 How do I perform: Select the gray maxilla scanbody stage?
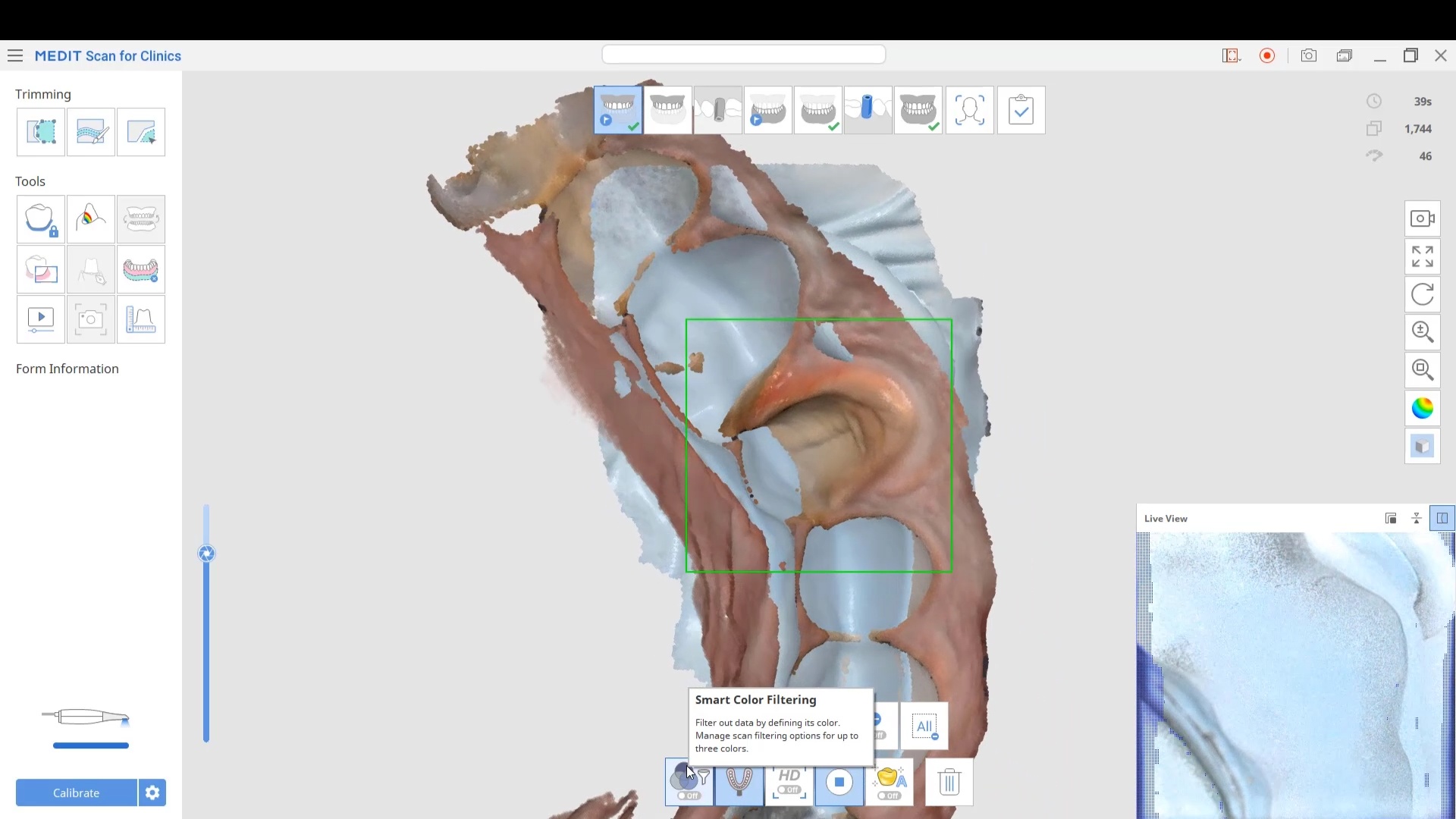pos(718,110)
